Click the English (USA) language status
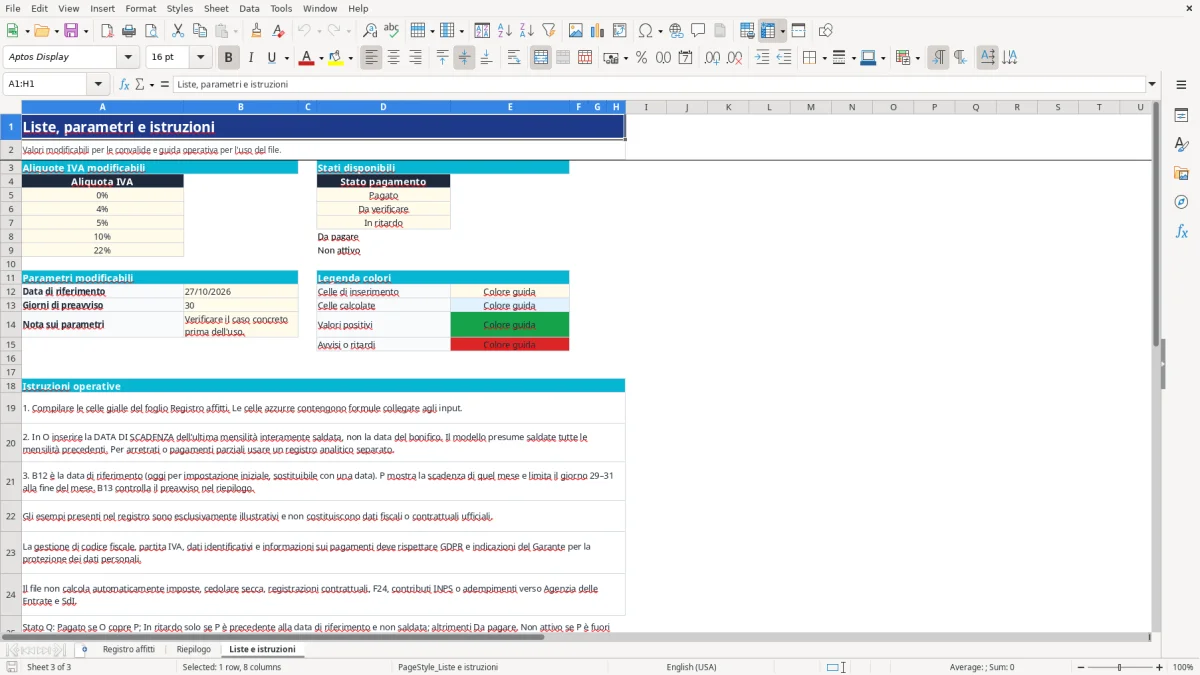The width and height of the screenshot is (1200, 675). (691, 667)
